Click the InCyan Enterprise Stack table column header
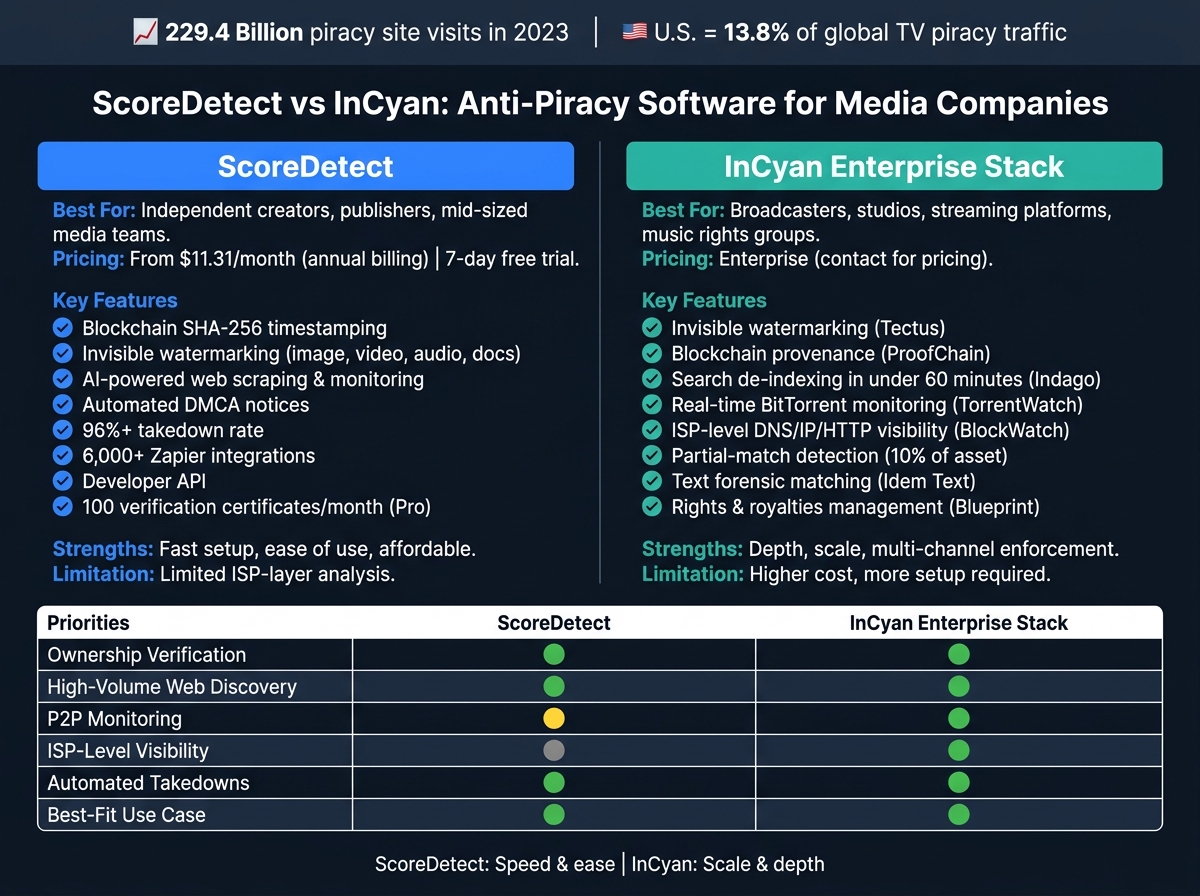 click(x=958, y=622)
